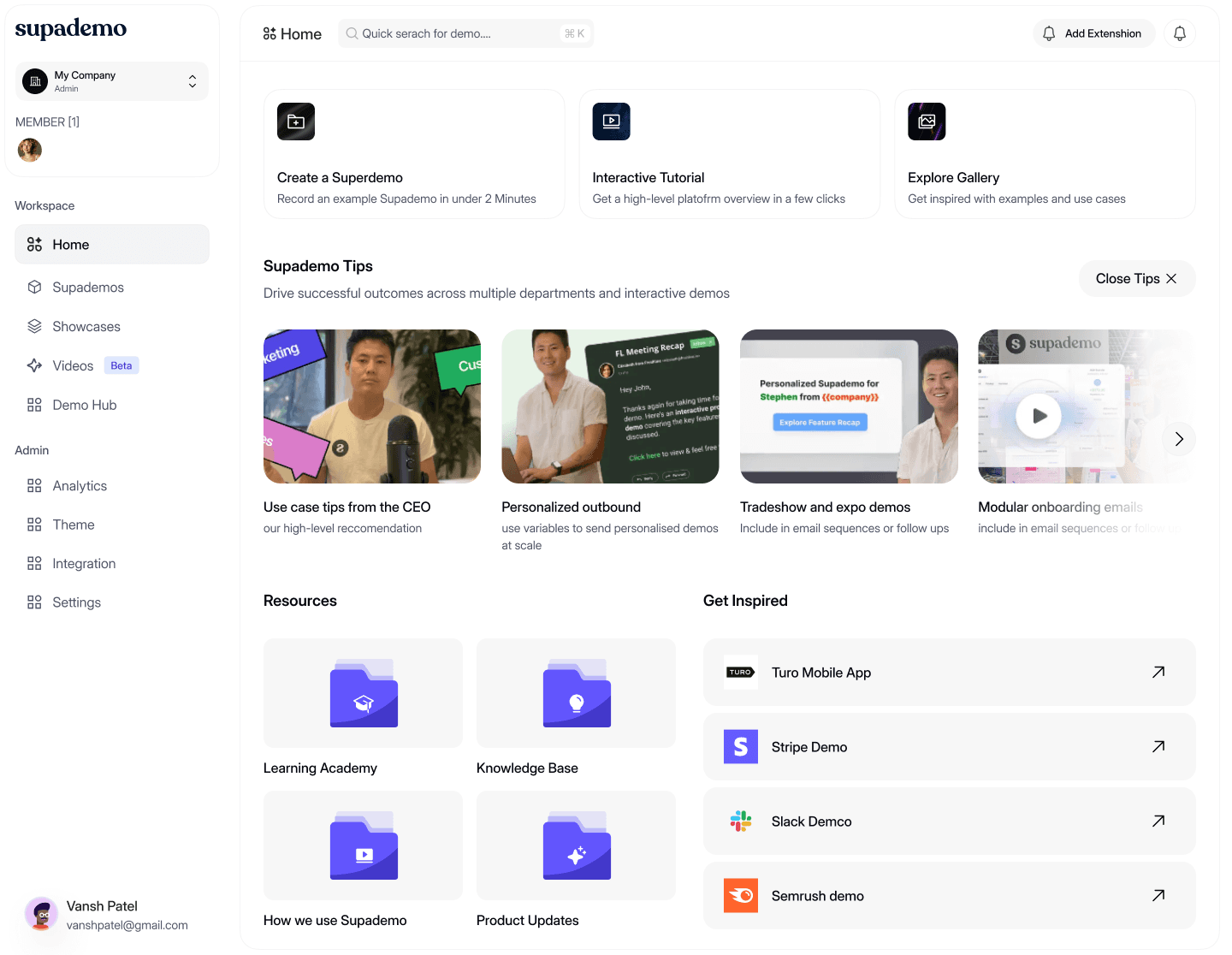This screenshot has width=1232, height=955.
Task: Open the Product Updates folder
Action: point(576,845)
